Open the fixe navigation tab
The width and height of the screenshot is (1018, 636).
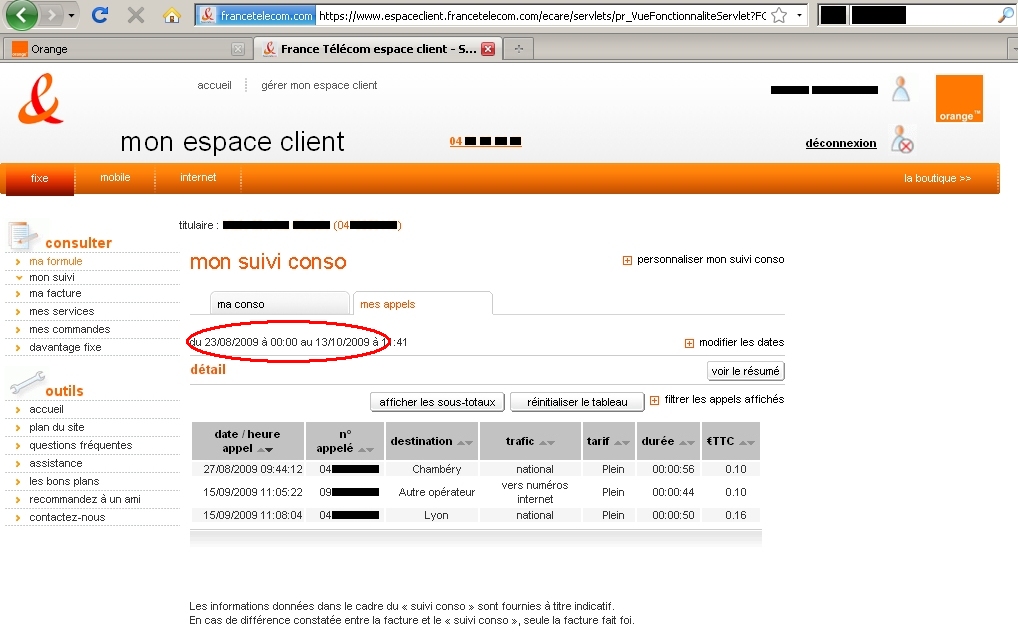point(40,178)
